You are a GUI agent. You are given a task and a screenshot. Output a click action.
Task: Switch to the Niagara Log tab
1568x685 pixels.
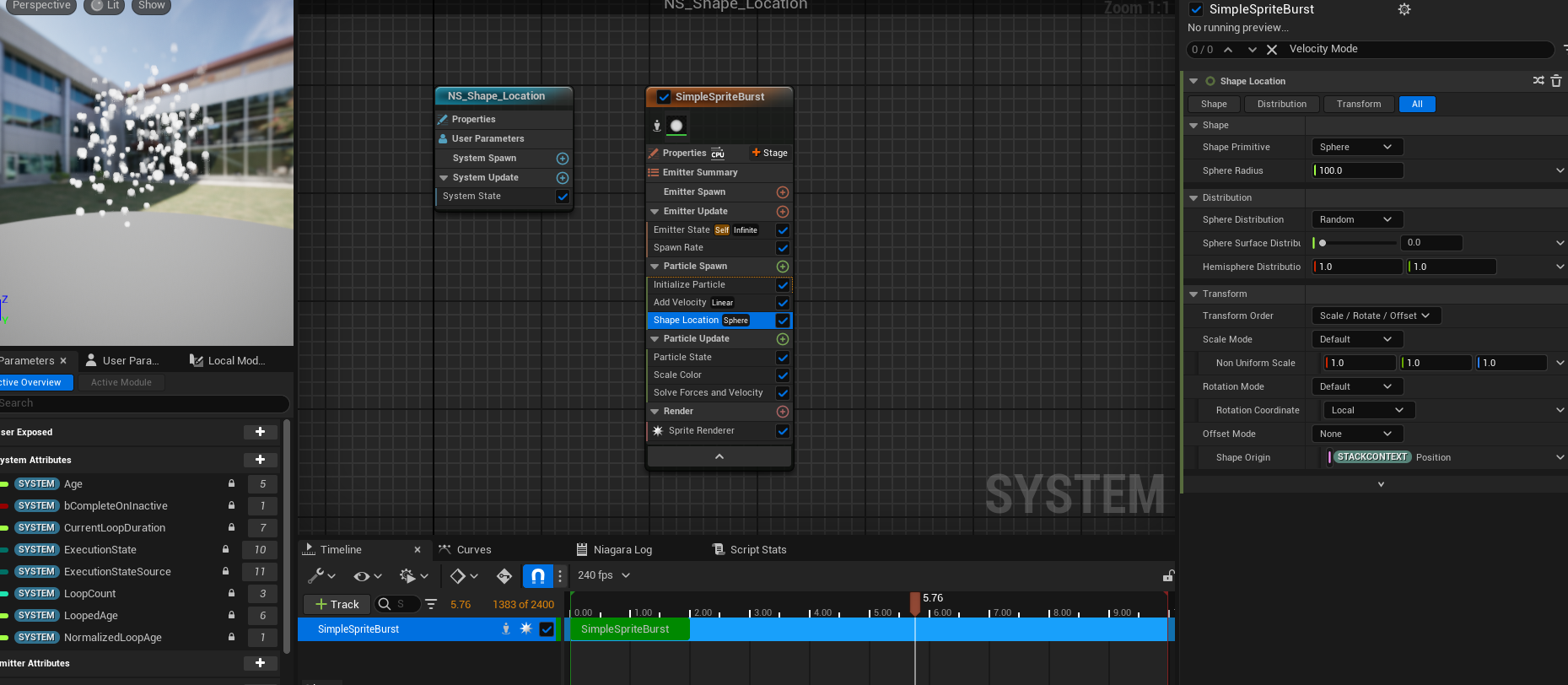614,550
